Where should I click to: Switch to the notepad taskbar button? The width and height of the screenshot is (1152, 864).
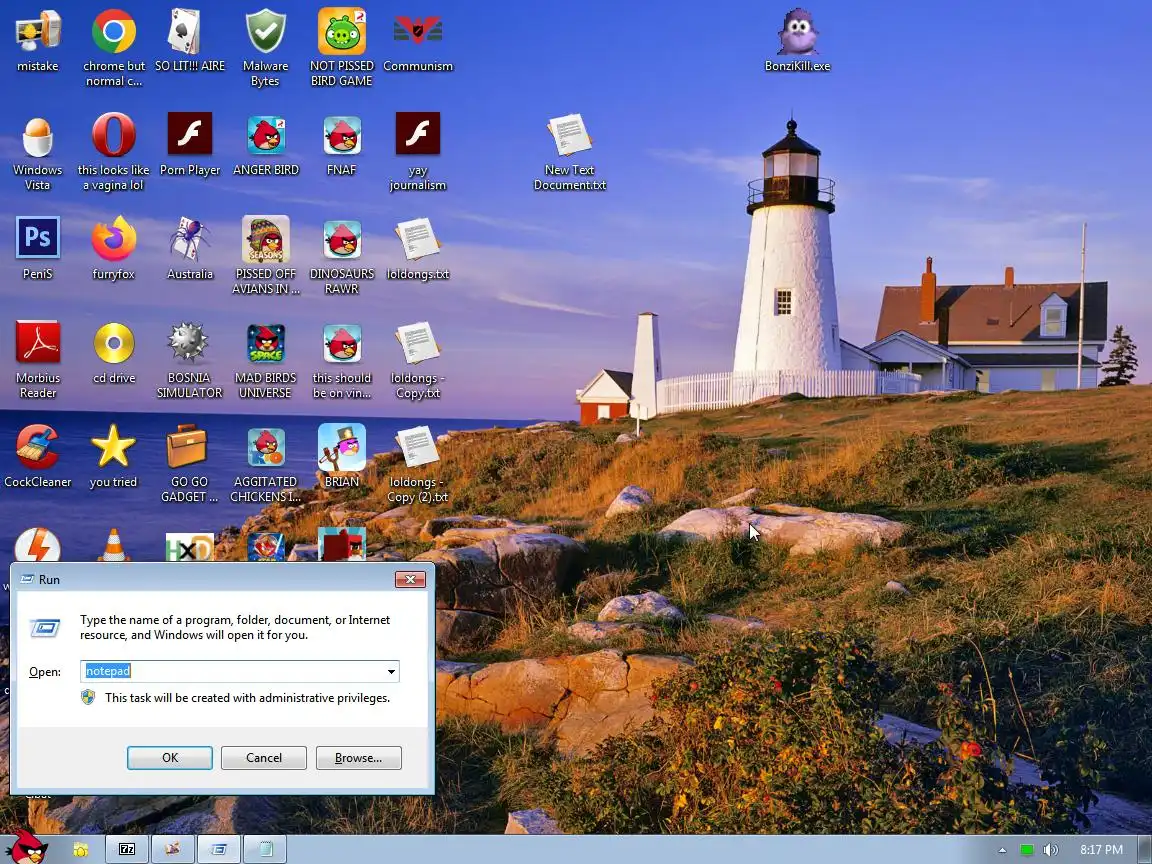[x=265, y=849]
